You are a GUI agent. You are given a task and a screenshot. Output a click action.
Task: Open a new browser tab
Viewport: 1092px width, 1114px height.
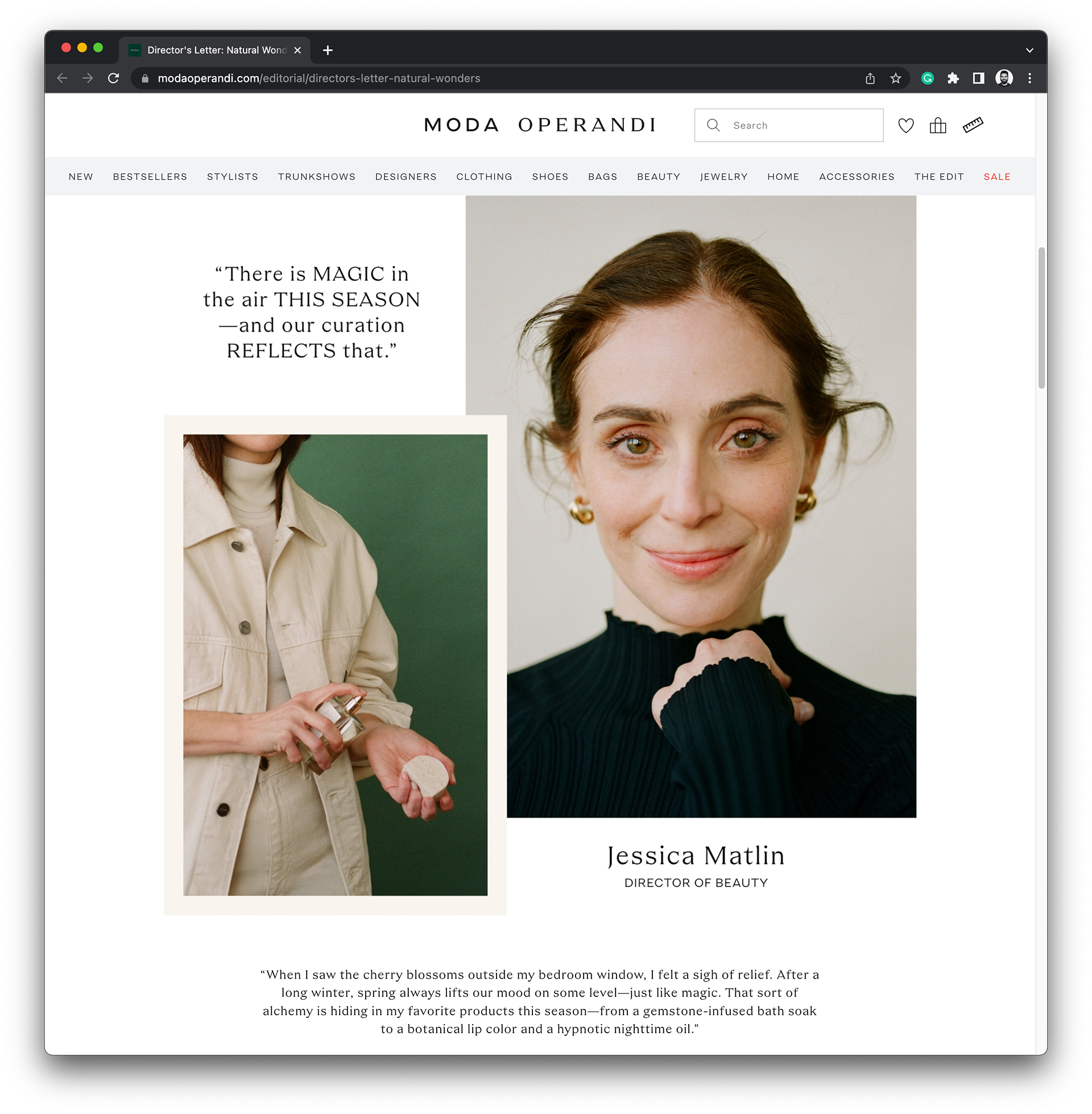pos(328,51)
